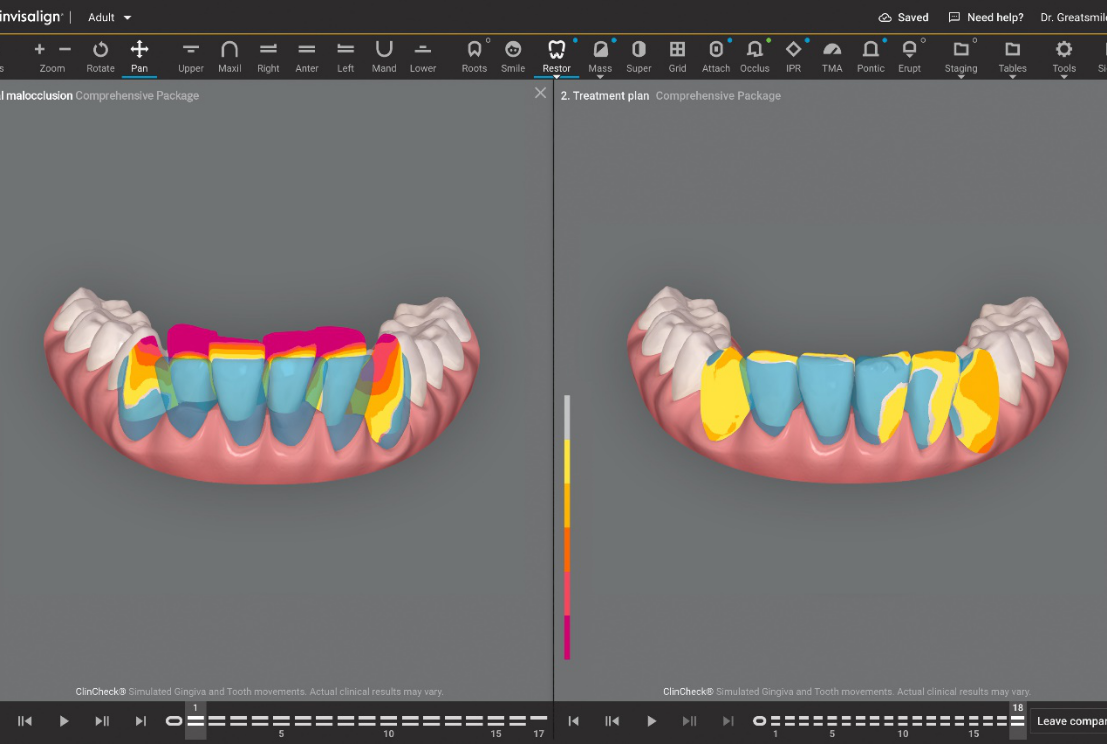This screenshot has height=744, width=1108.
Task: Open the TMA tool
Action: pyautogui.click(x=832, y=57)
